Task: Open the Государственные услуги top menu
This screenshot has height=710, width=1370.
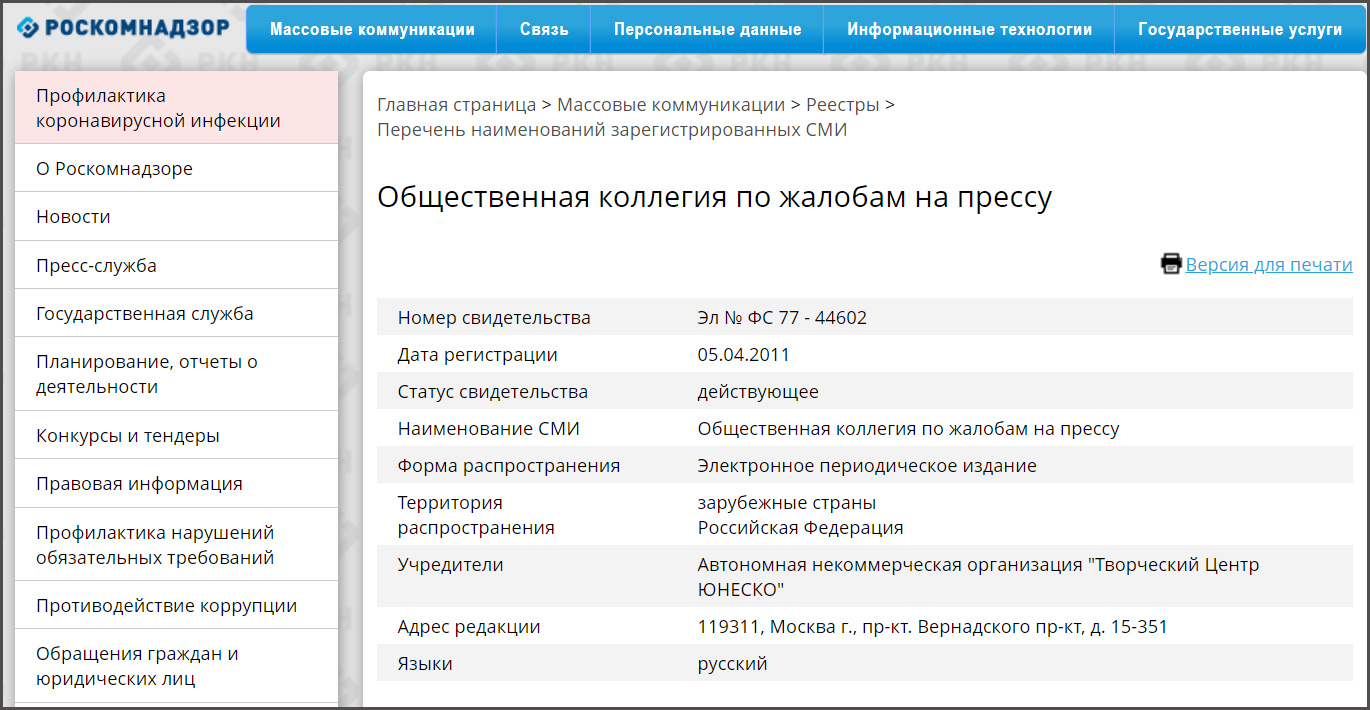Action: coord(1240,29)
